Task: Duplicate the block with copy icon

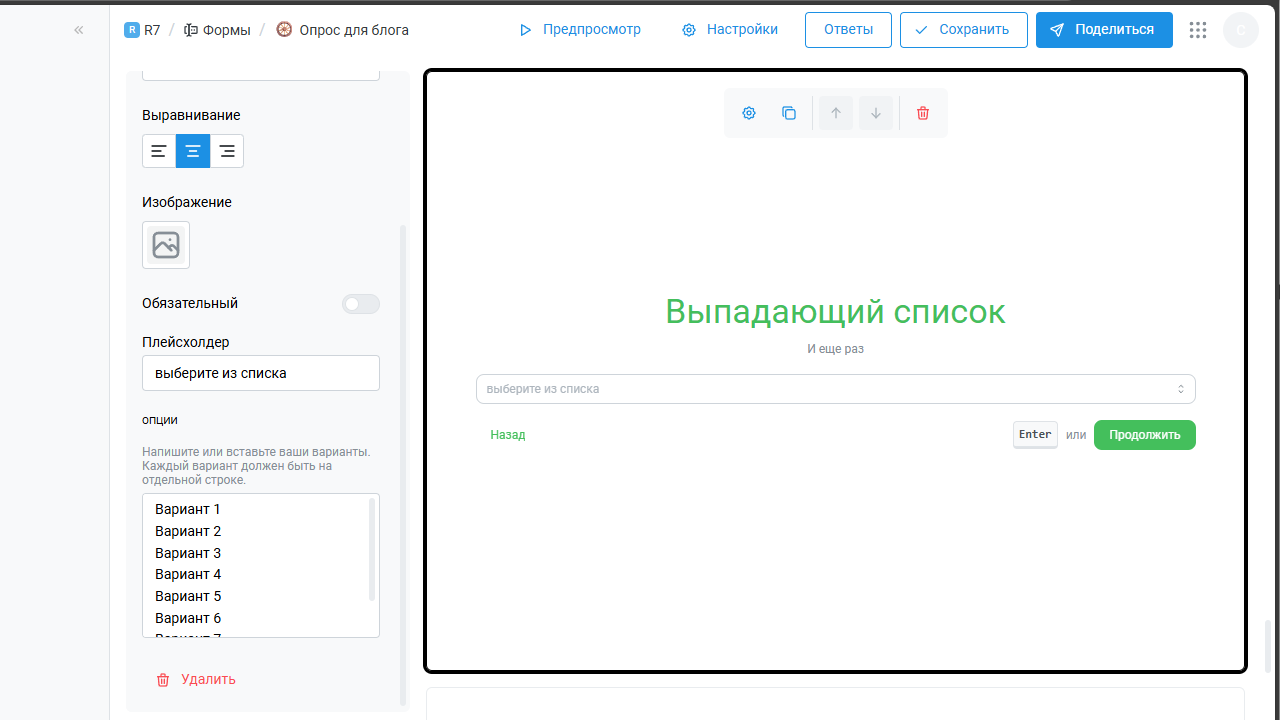Action: click(789, 113)
